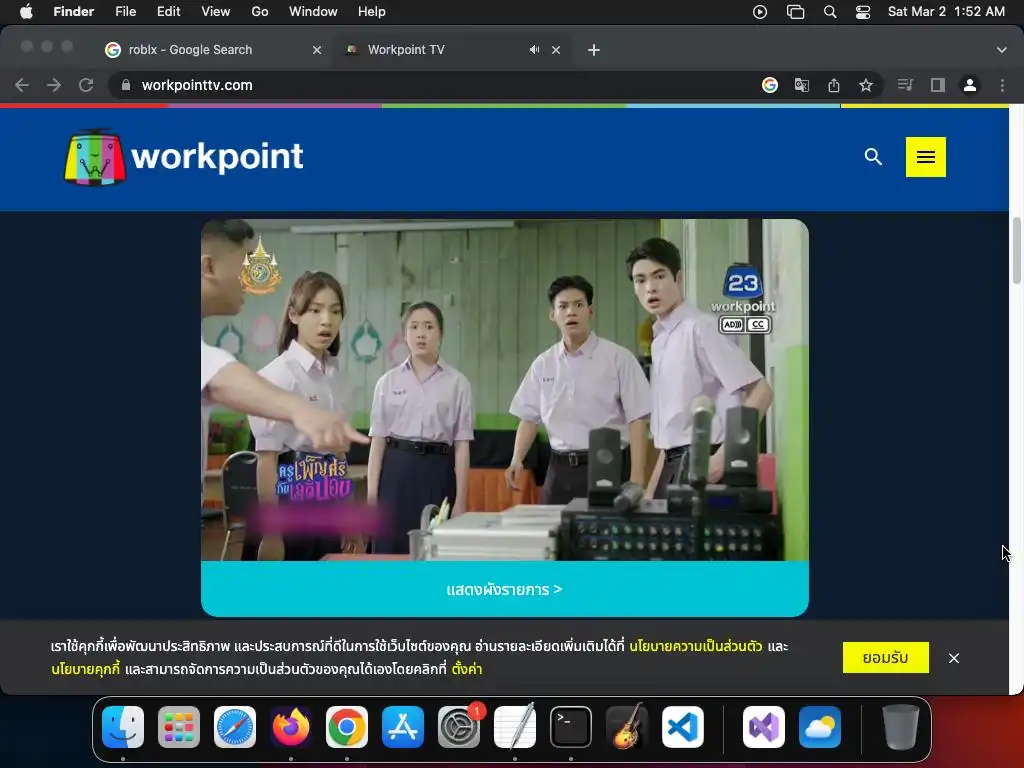
Task: Launch Safari from the Dock
Action: 235,727
